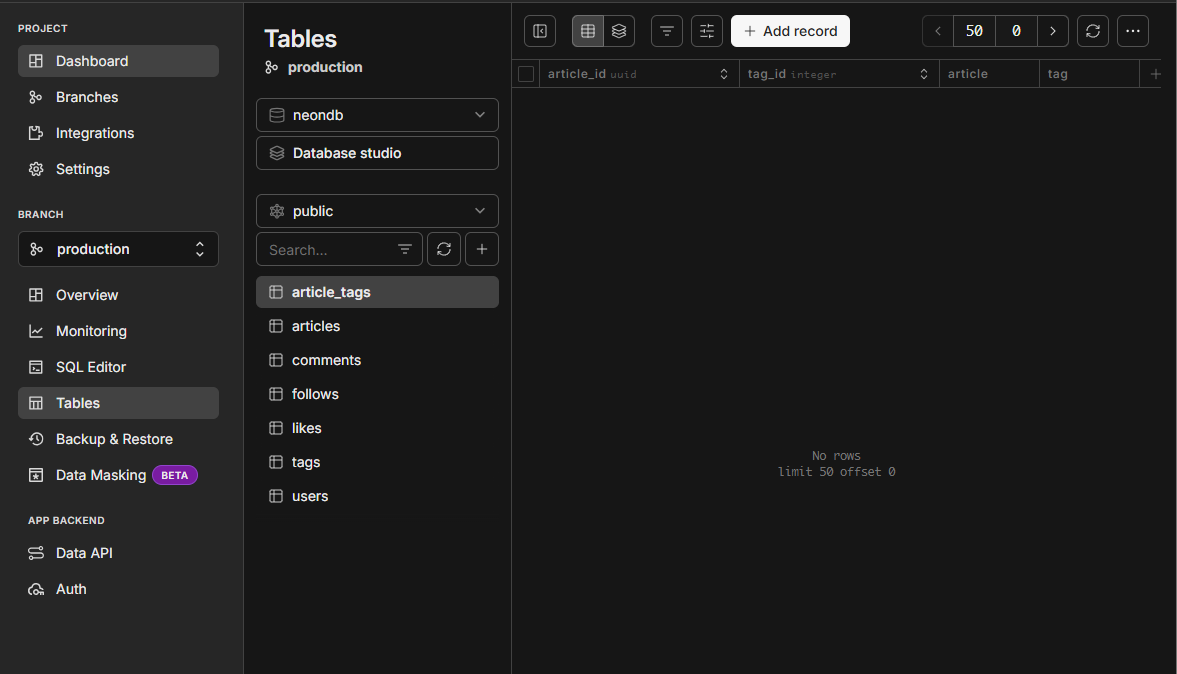Open the tags table
1177x674 pixels.
(x=378, y=462)
